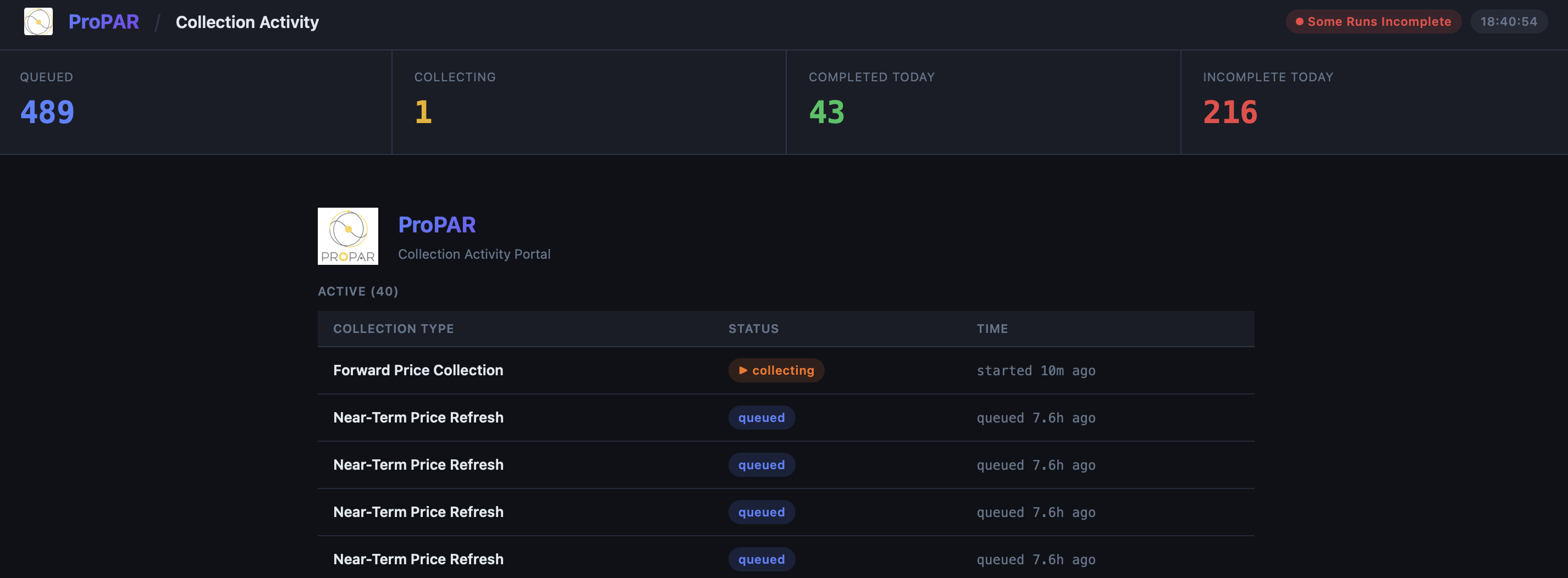Open the Collection Activity breadcrumb tab
The height and width of the screenshot is (578, 1568).
247,22
